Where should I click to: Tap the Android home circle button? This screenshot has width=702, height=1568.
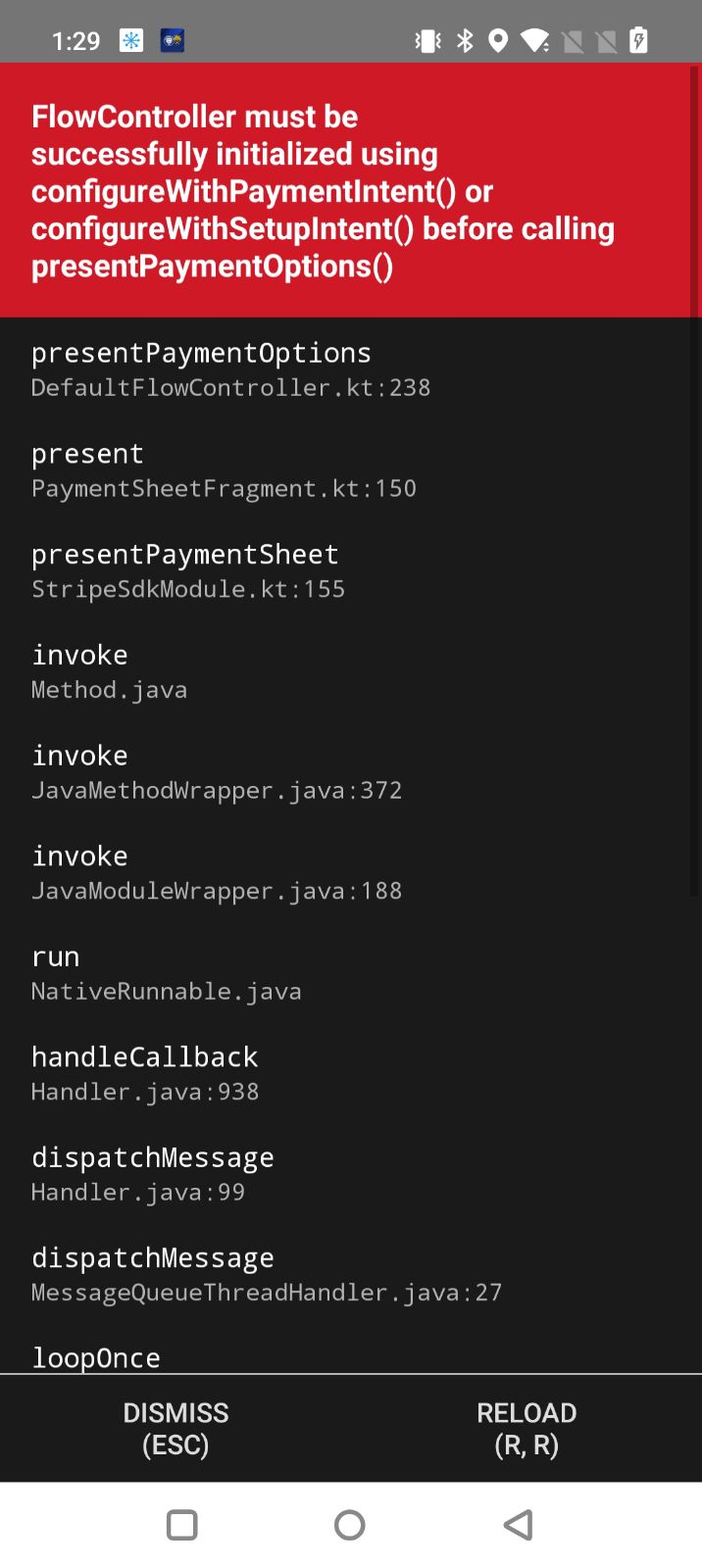(350, 1525)
